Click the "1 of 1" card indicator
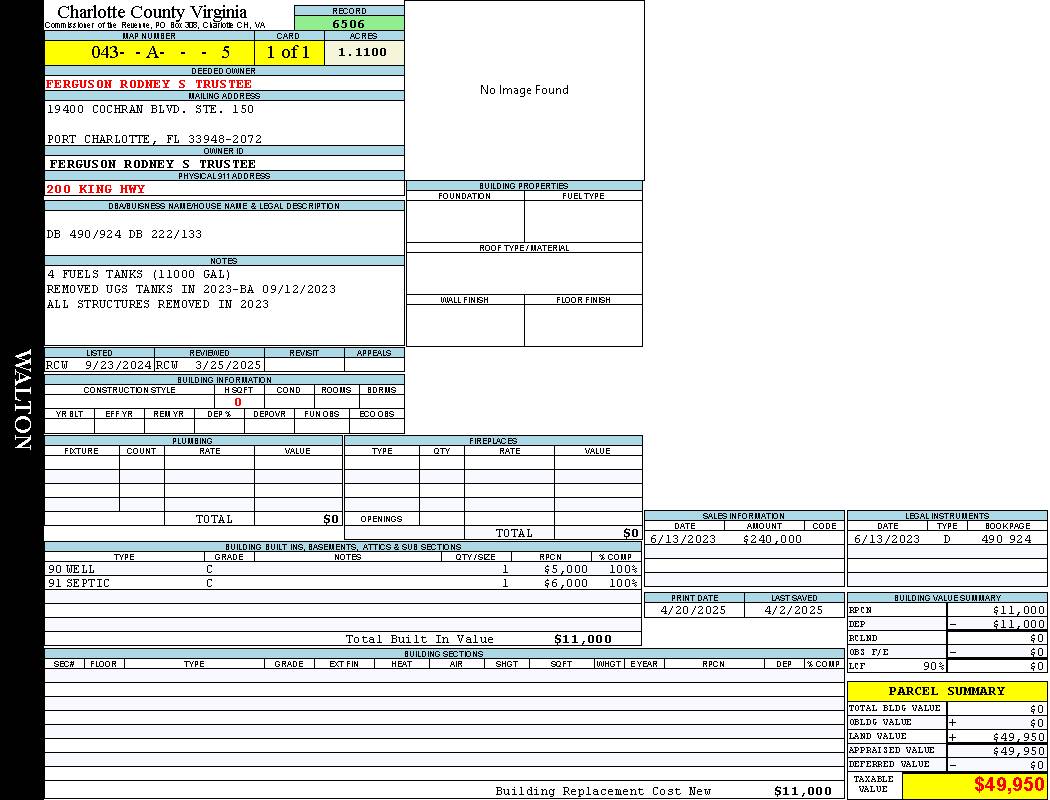This screenshot has width=1050, height=800. point(288,52)
